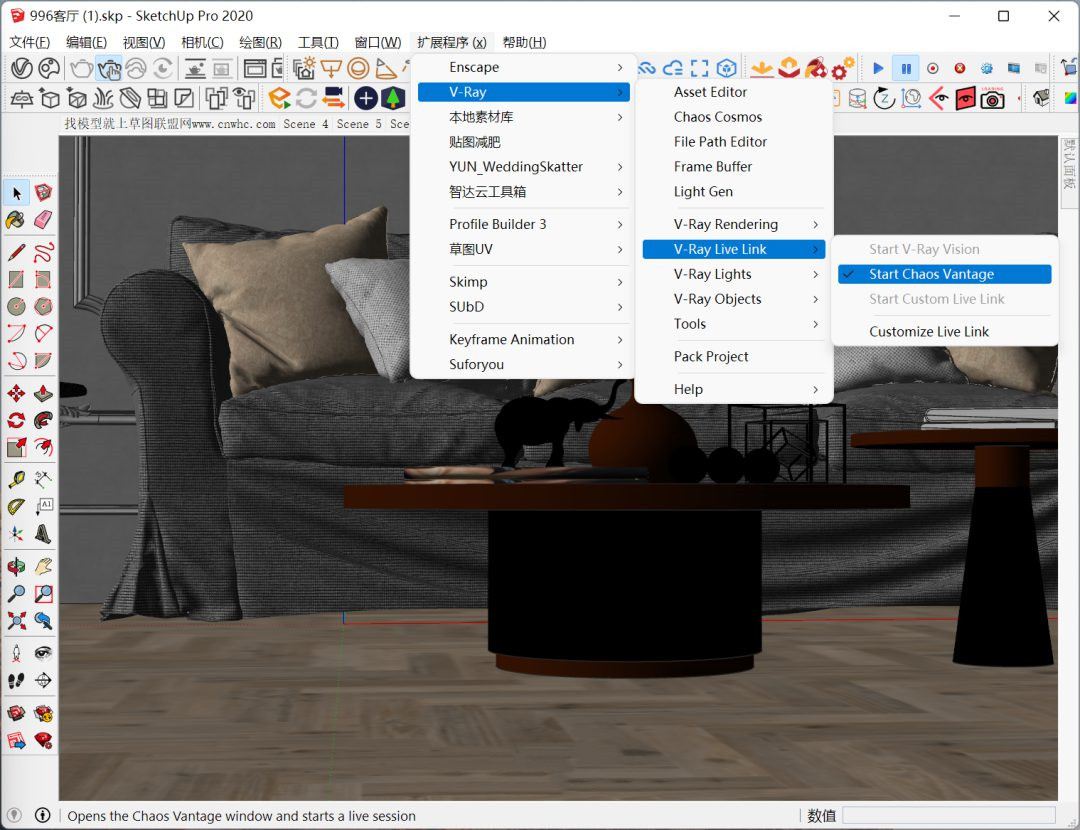Select the Rectangle tool

(x=16, y=279)
